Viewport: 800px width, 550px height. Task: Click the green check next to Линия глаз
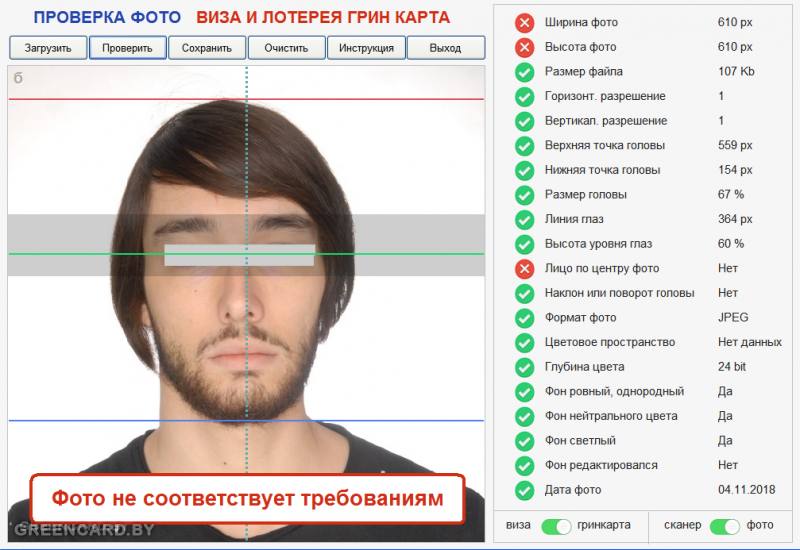tap(524, 220)
